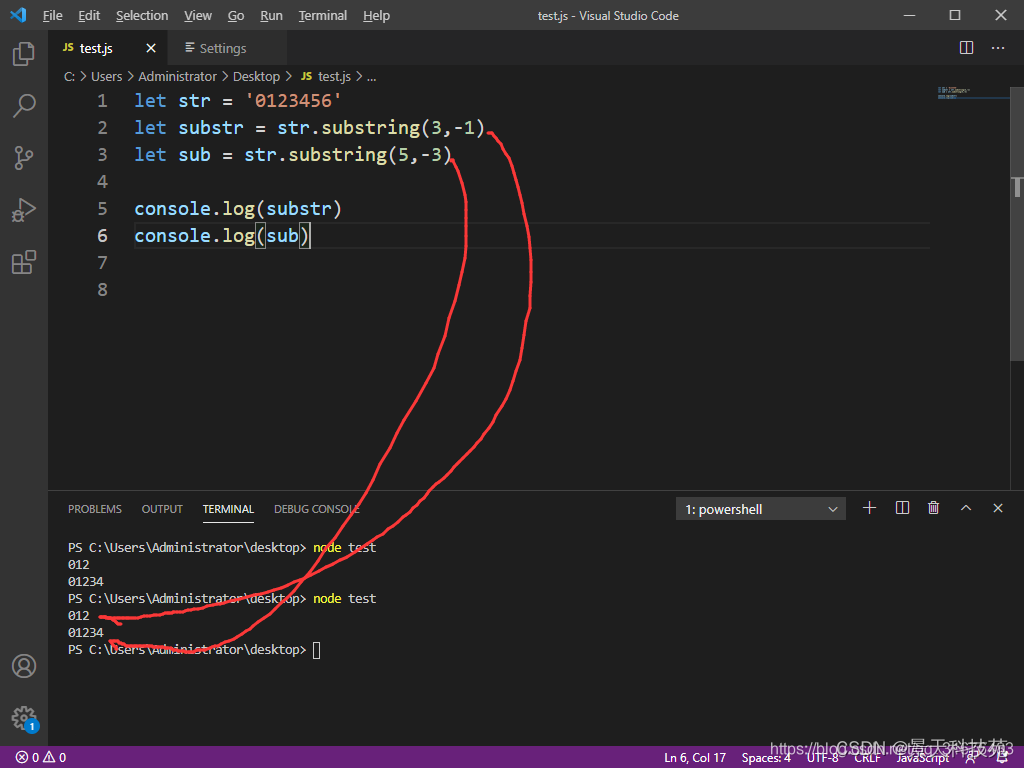The image size is (1024, 768).
Task: Create a new terminal with plus icon
Action: click(869, 508)
